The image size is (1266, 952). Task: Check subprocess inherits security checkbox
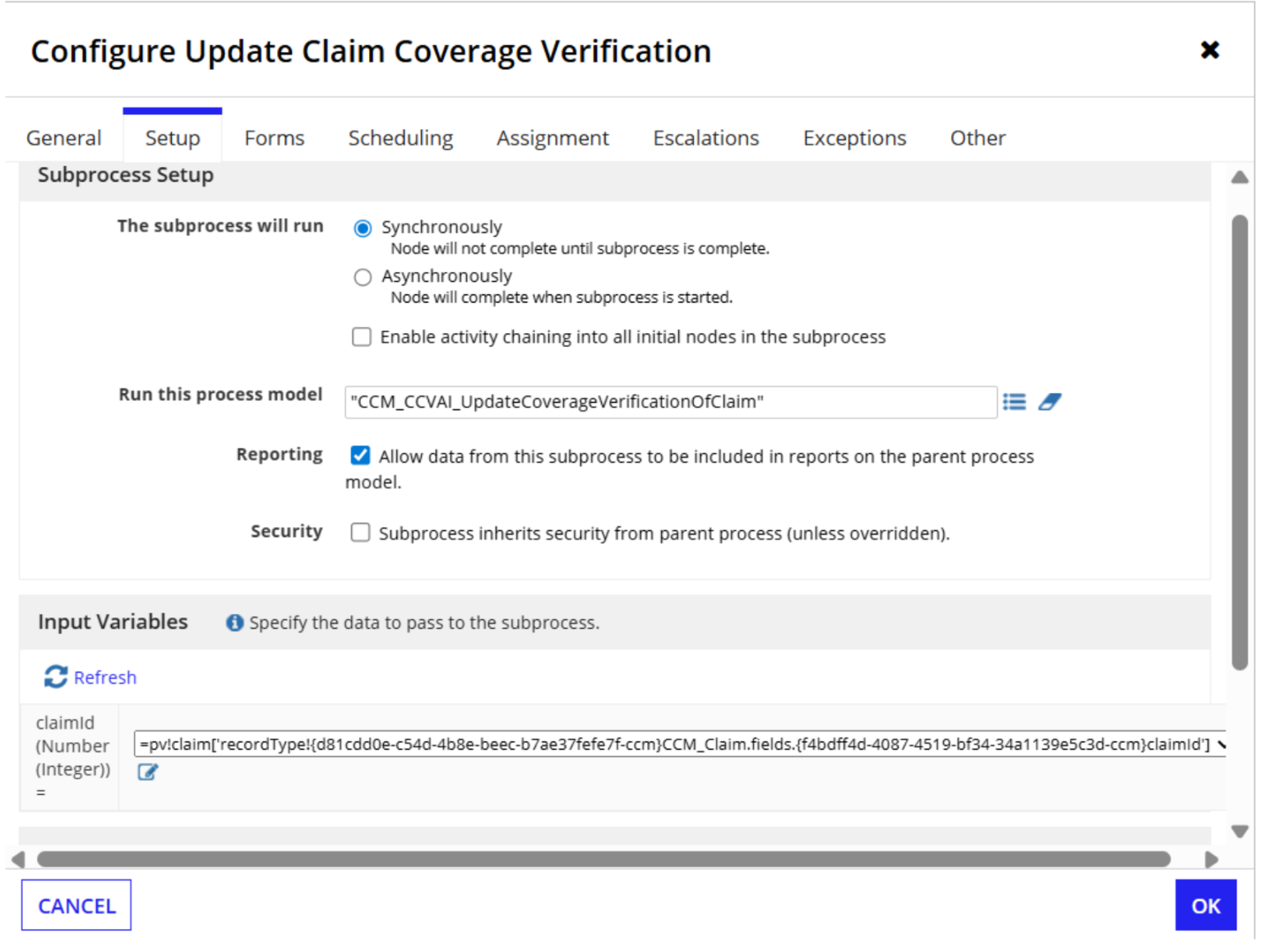point(360,533)
